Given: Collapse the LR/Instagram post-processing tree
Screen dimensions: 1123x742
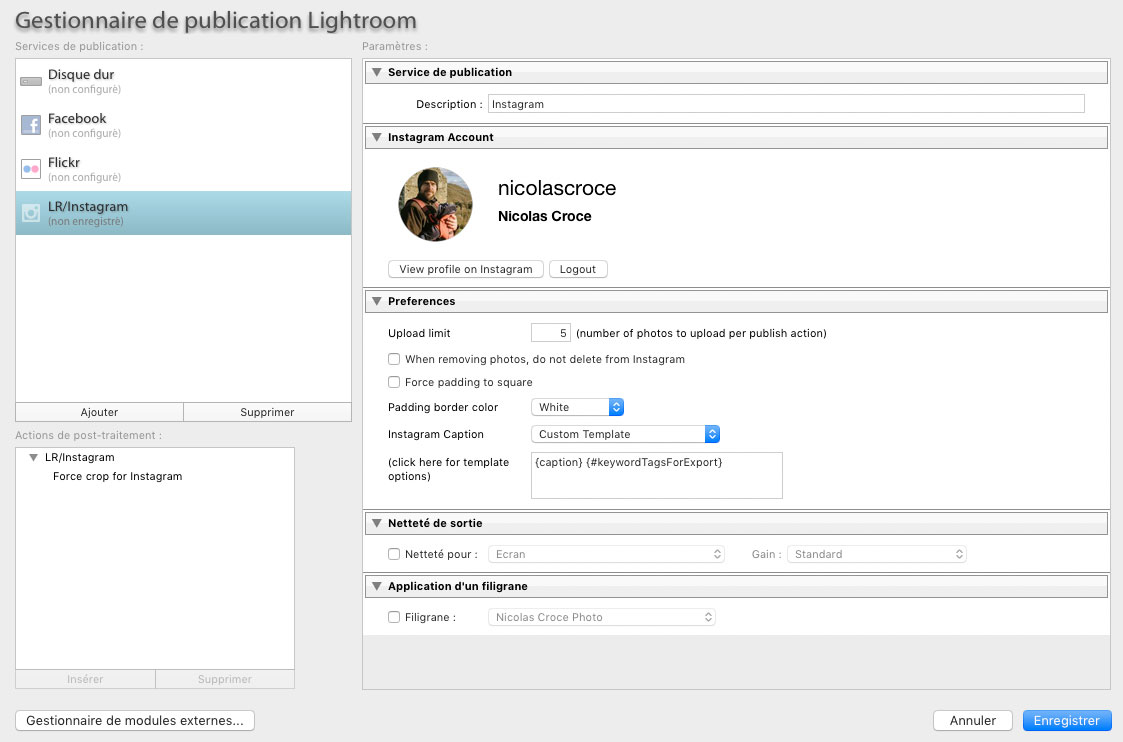Looking at the screenshot, I should 33,458.
